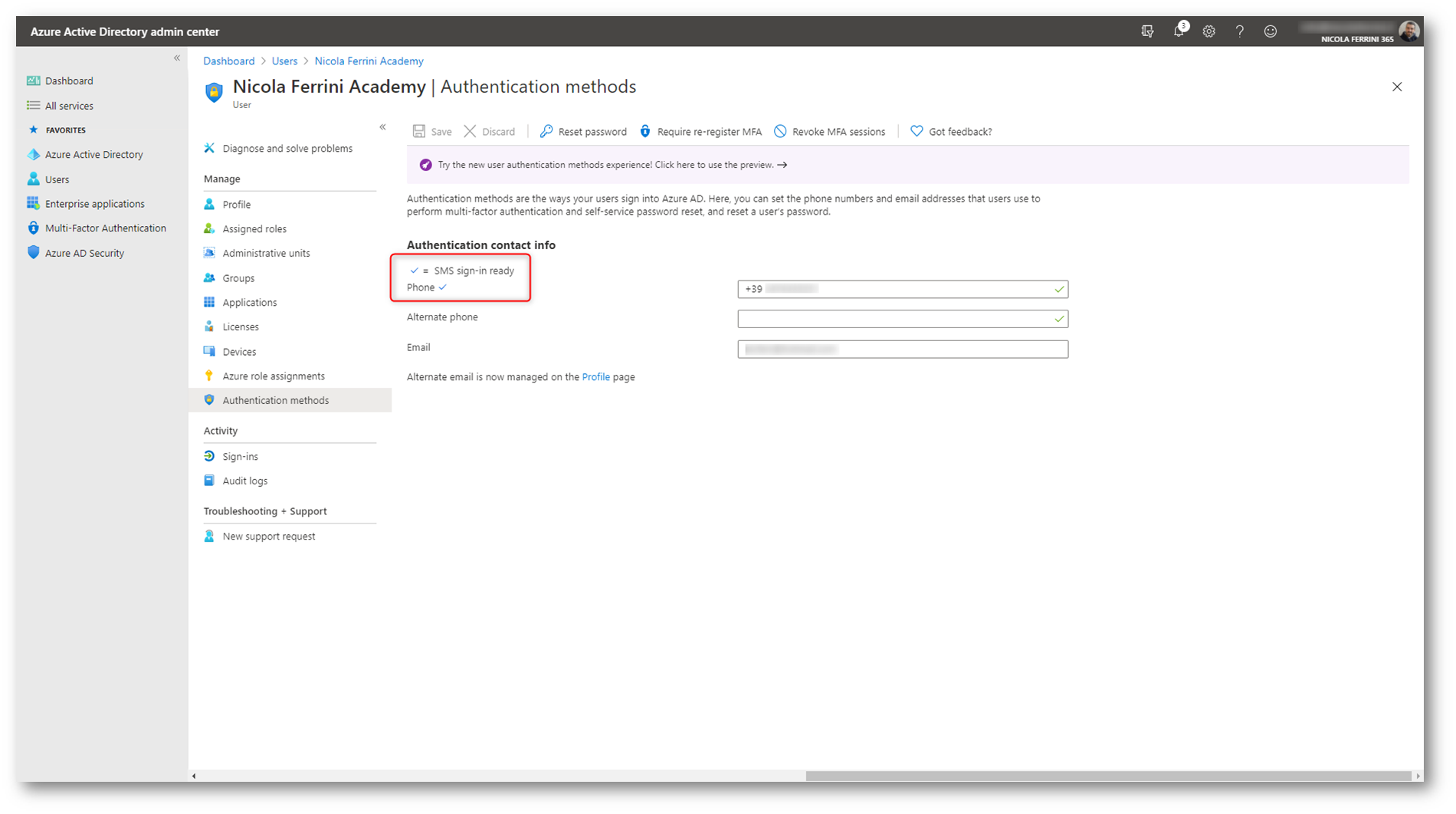Click the FAVORITES star label
This screenshot has width=1456, height=814.
(57, 130)
